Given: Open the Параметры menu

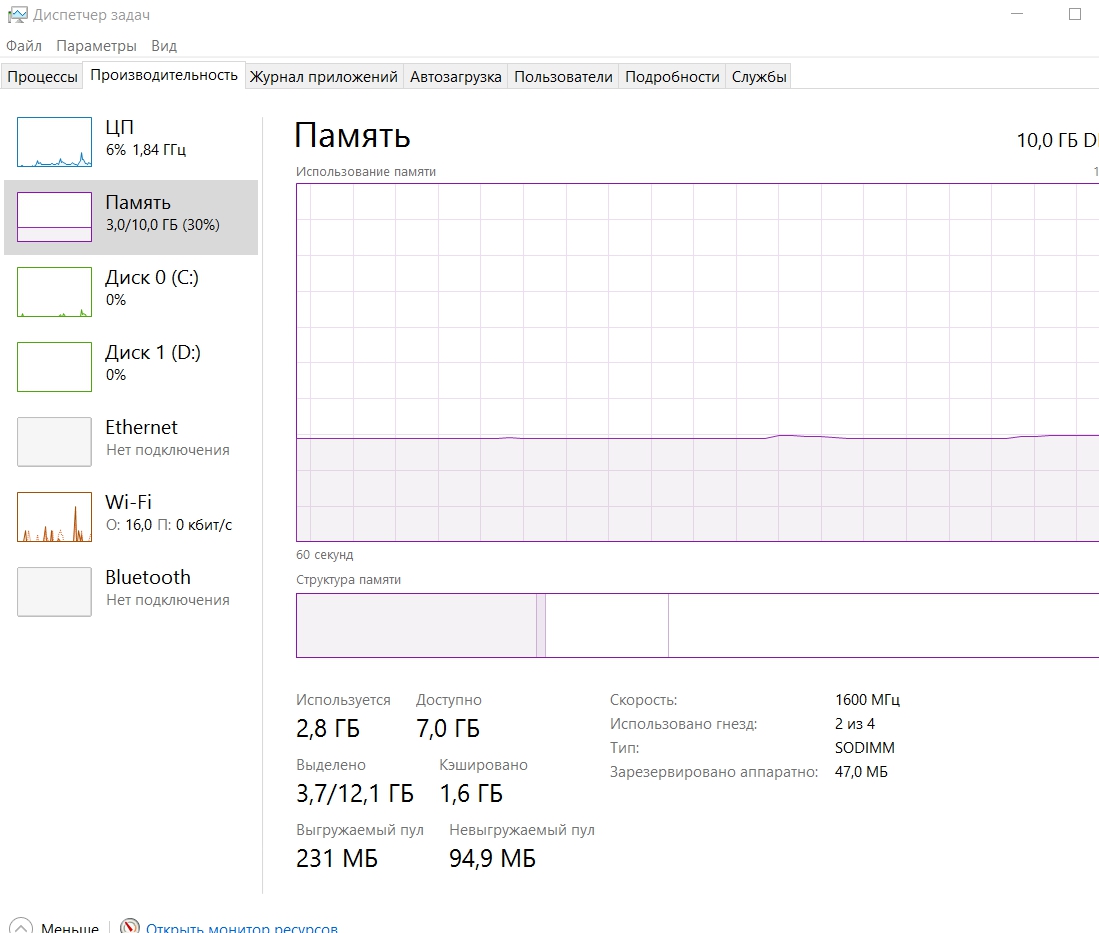Looking at the screenshot, I should (x=96, y=46).
